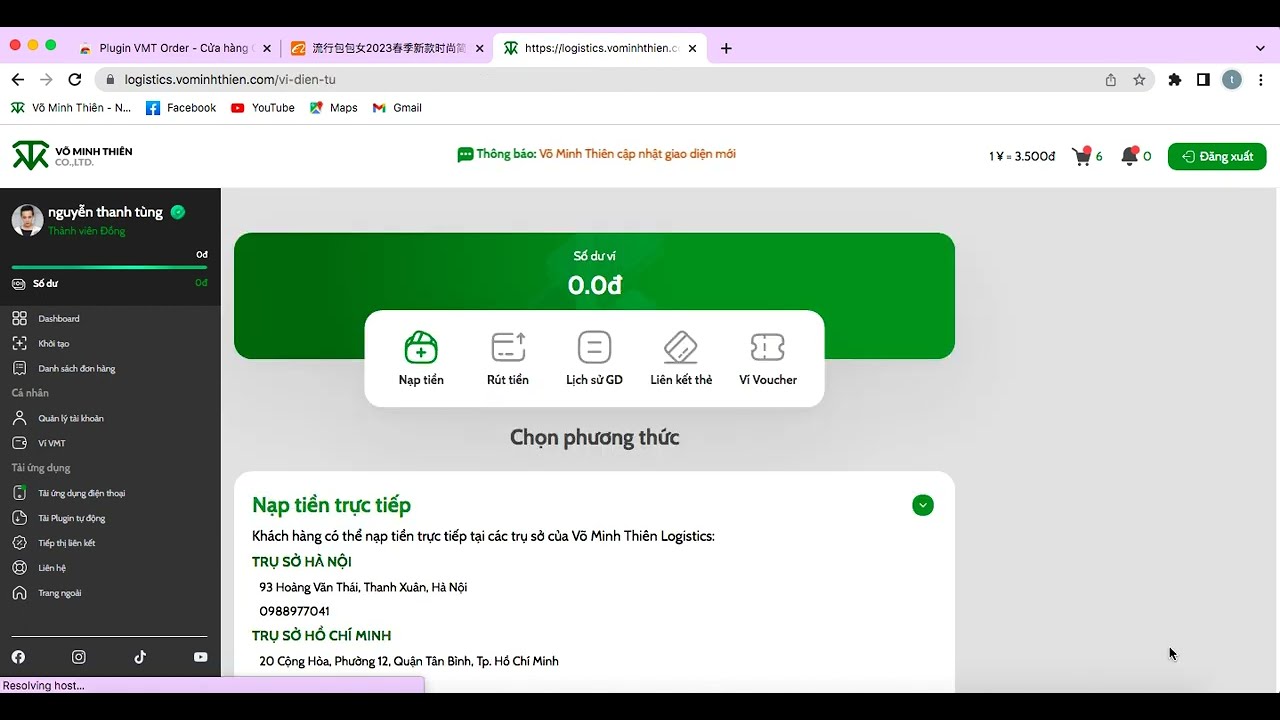Click the exchange rate 1 ¥ = 3.500đ
The width and height of the screenshot is (1280, 720).
click(x=1022, y=156)
